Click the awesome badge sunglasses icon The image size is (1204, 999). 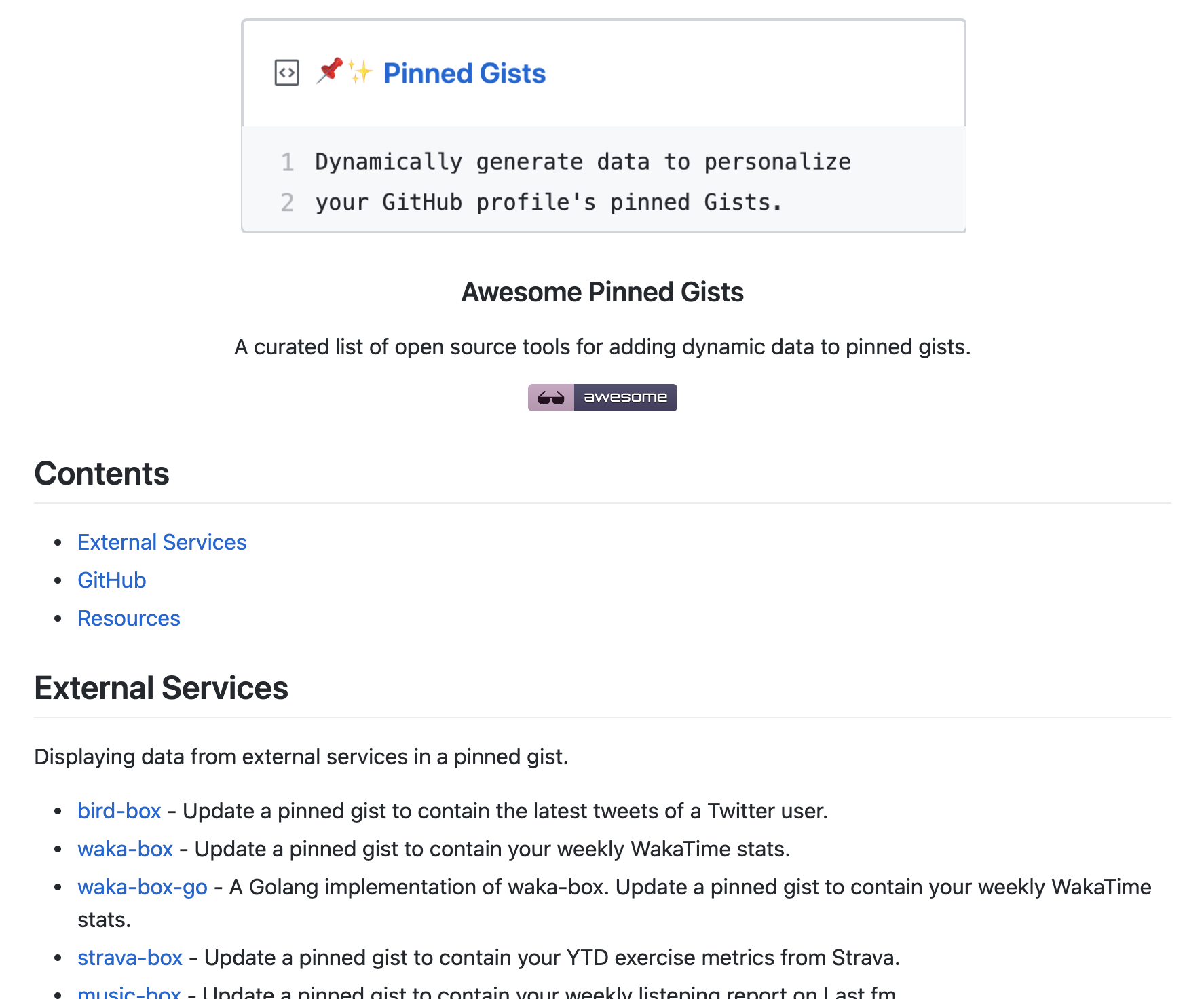point(551,398)
